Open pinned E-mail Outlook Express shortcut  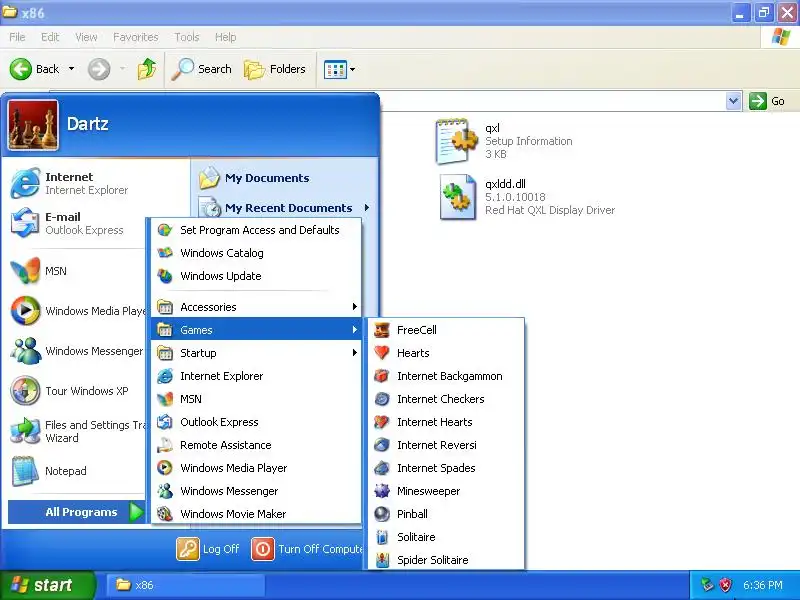[77, 223]
